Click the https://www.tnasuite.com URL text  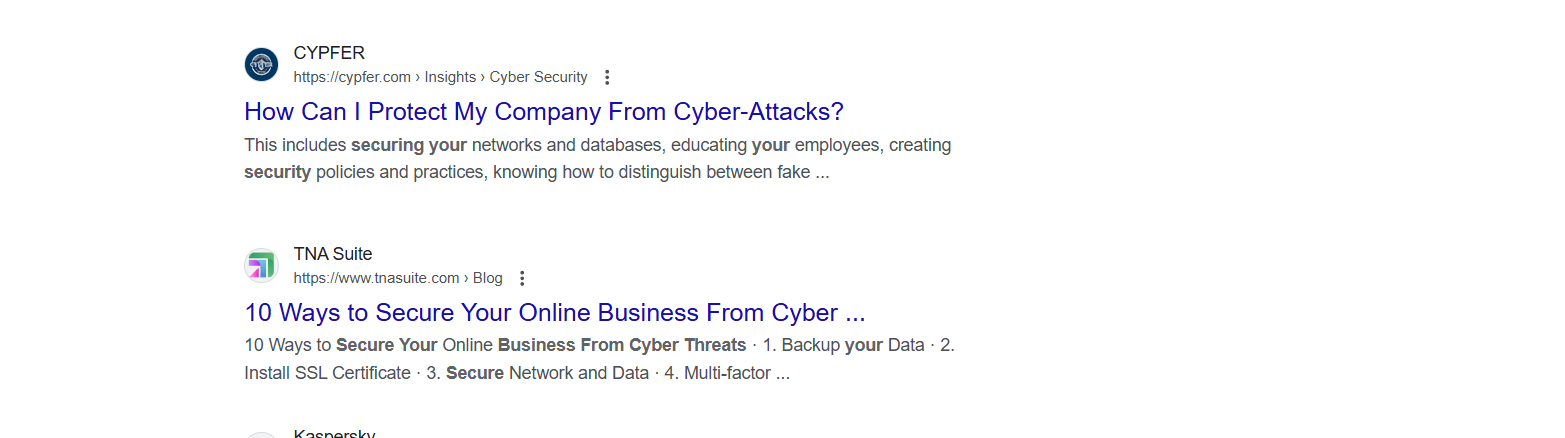[x=376, y=278]
